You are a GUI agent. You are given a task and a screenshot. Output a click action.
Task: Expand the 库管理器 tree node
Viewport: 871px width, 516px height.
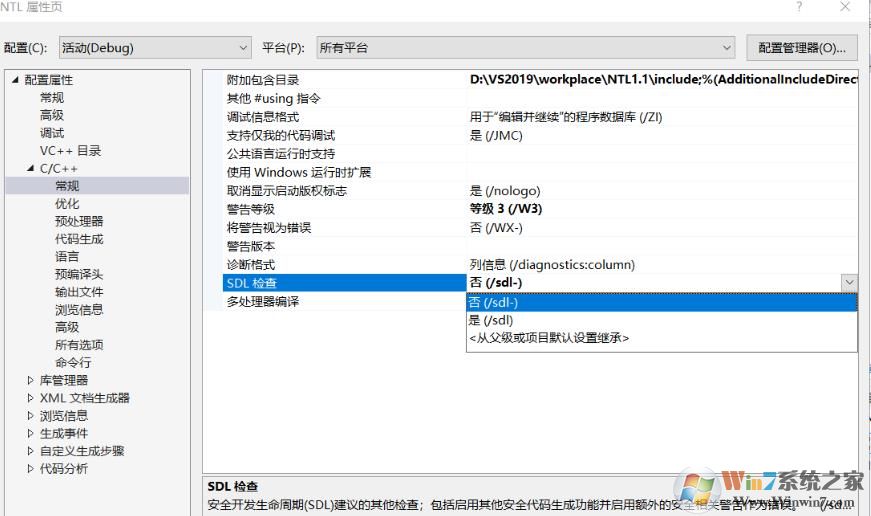31,380
